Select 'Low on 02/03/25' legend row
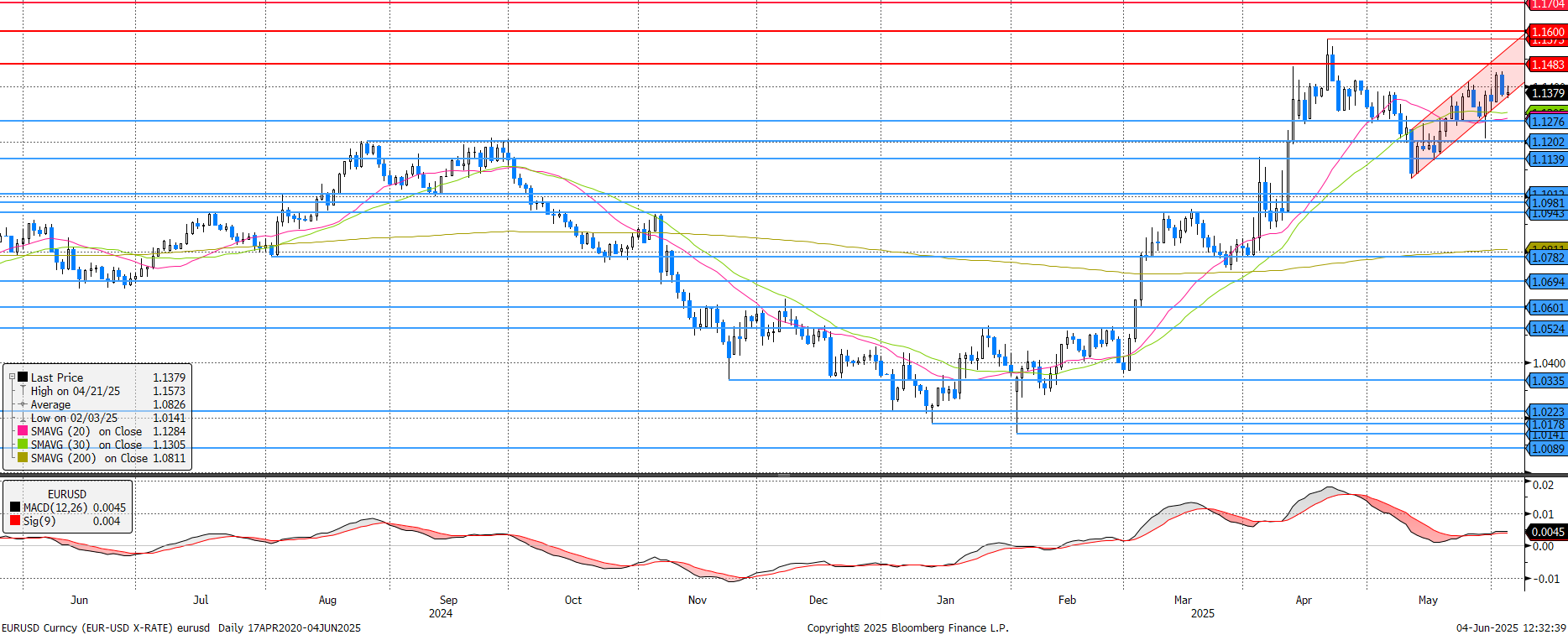1568x635 pixels. click(74, 418)
